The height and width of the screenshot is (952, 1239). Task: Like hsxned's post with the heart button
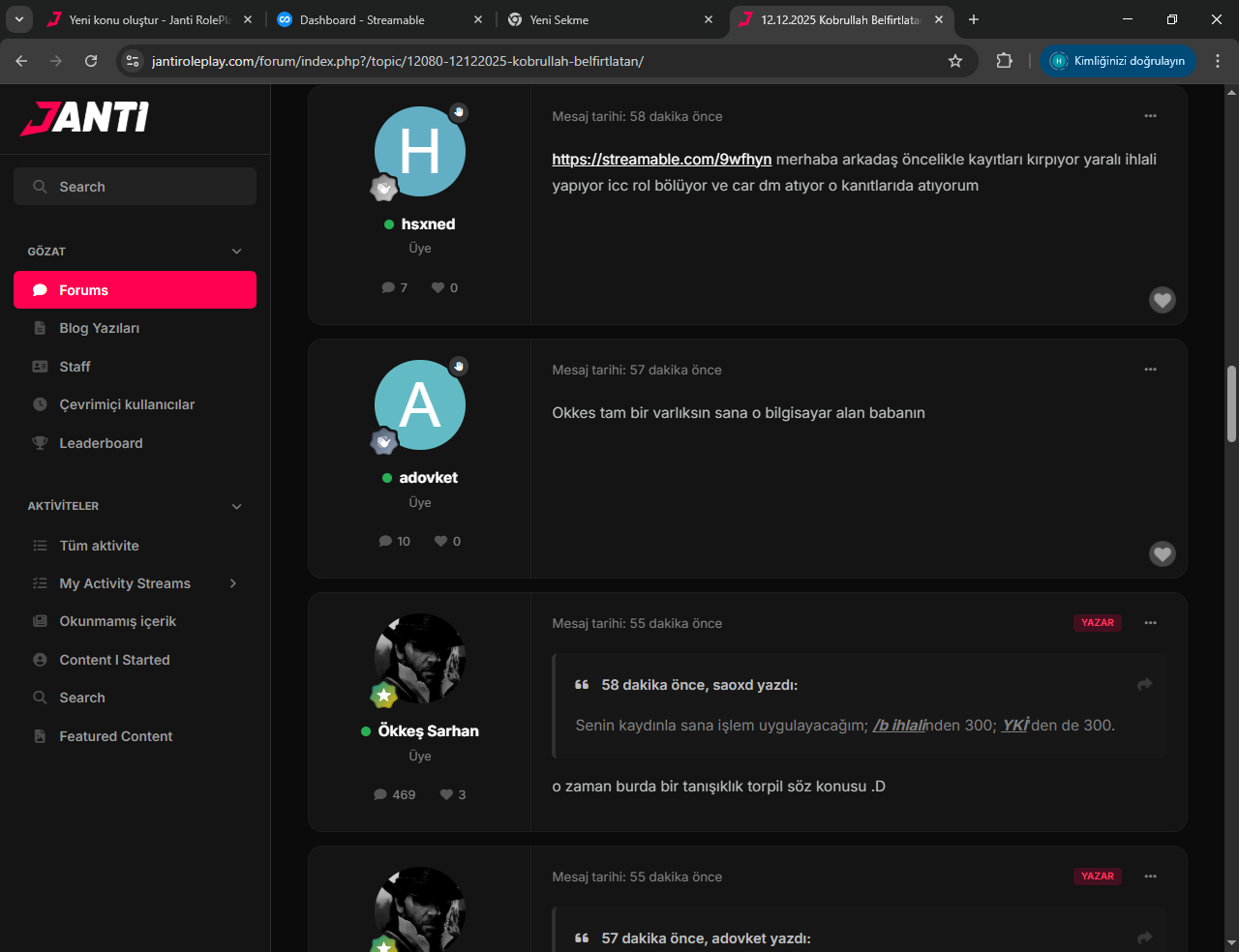pyautogui.click(x=1163, y=300)
